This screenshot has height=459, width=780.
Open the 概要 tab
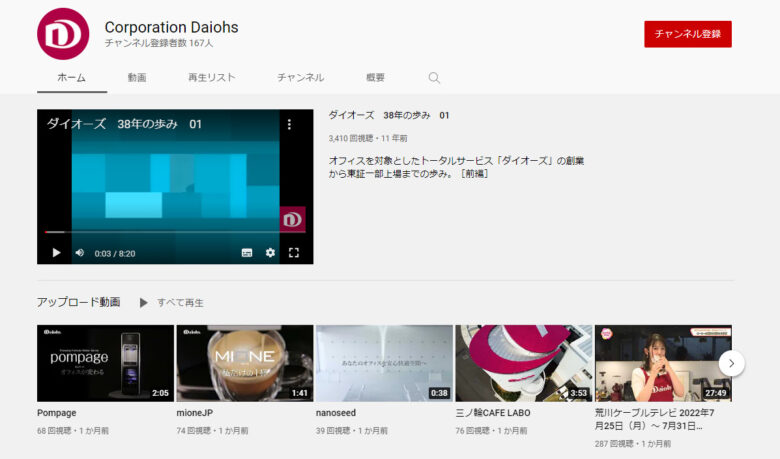tap(375, 78)
